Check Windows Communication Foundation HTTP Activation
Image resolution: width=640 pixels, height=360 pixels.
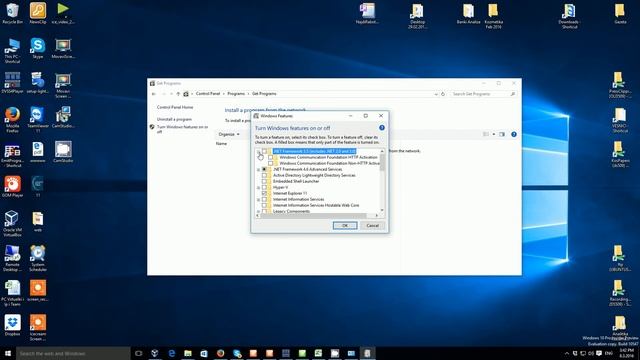[x=271, y=157]
